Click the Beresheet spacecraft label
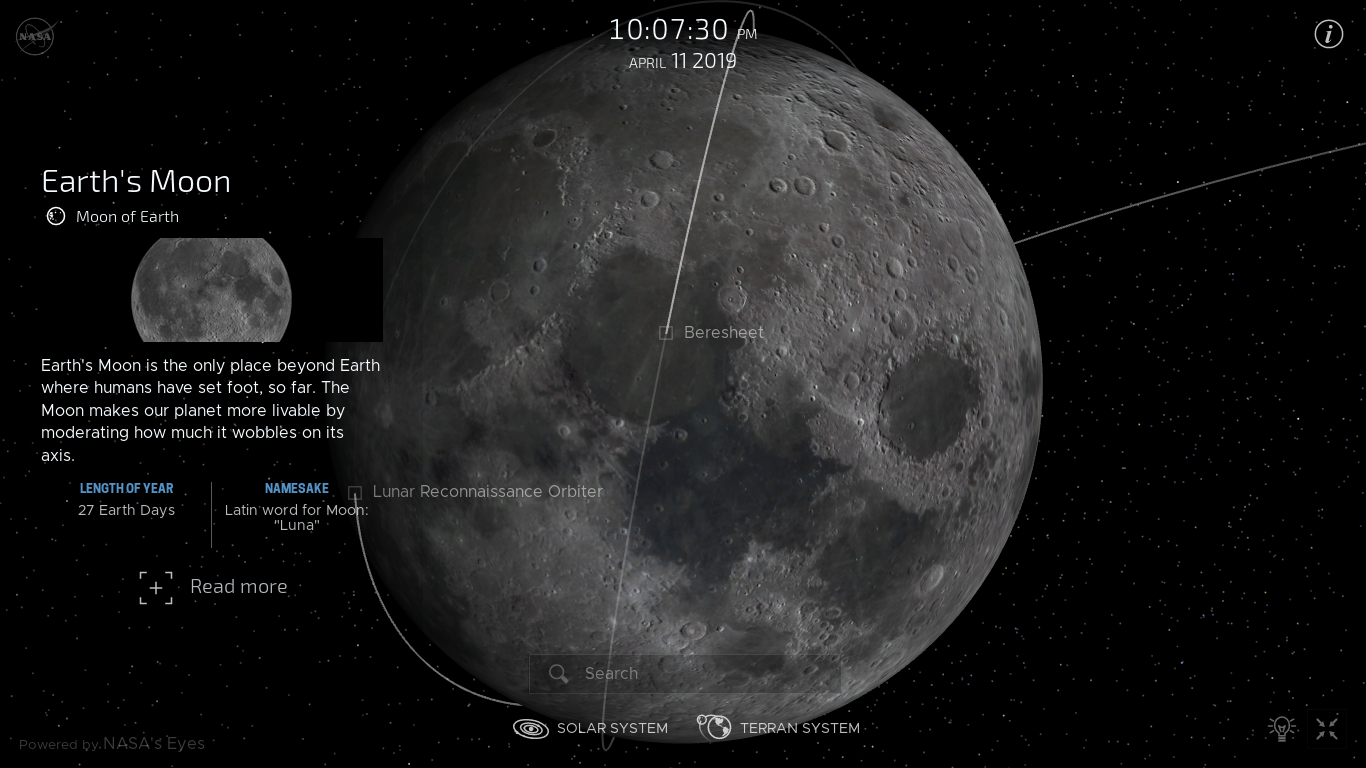 724,333
